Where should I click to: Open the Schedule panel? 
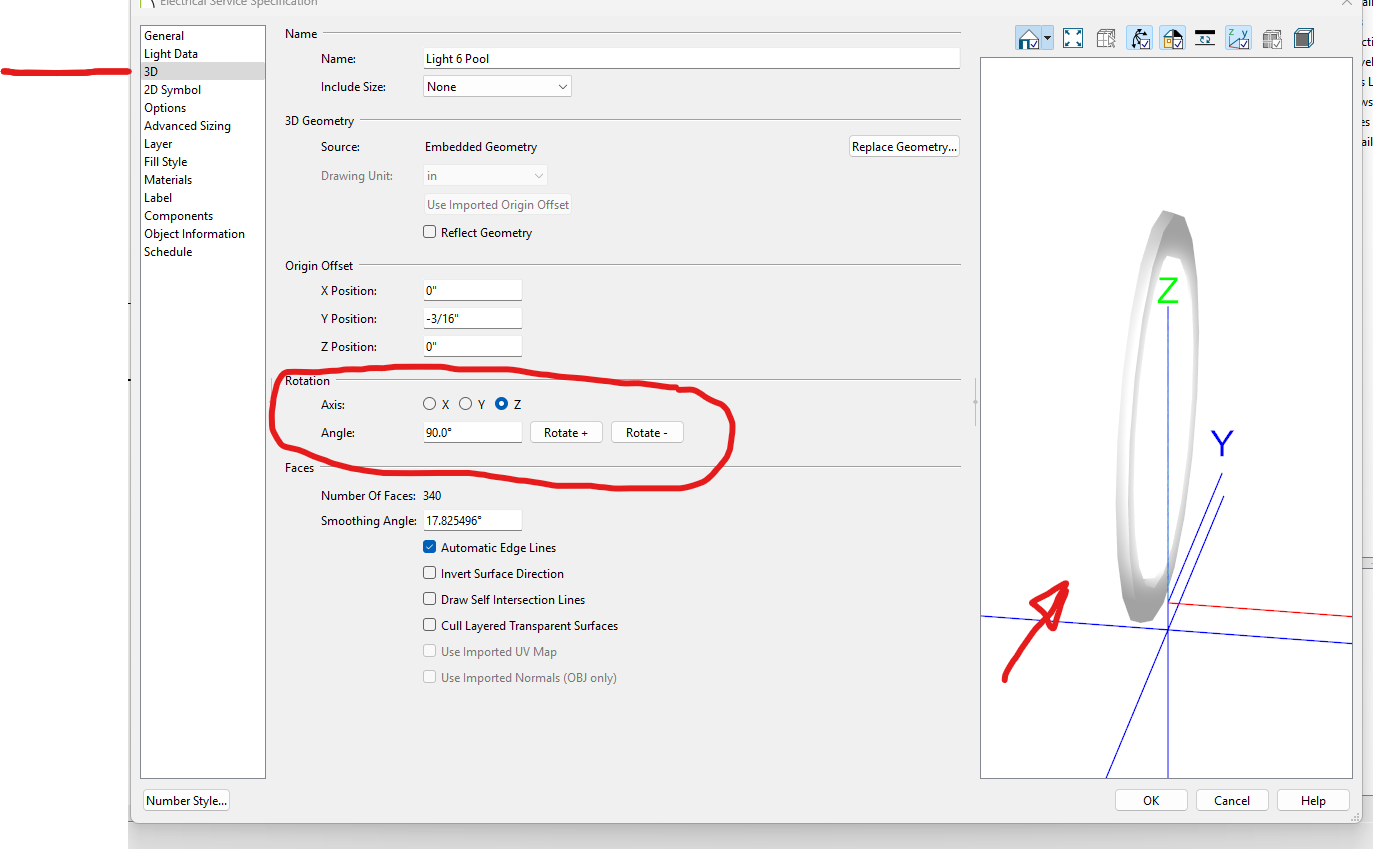(203, 252)
